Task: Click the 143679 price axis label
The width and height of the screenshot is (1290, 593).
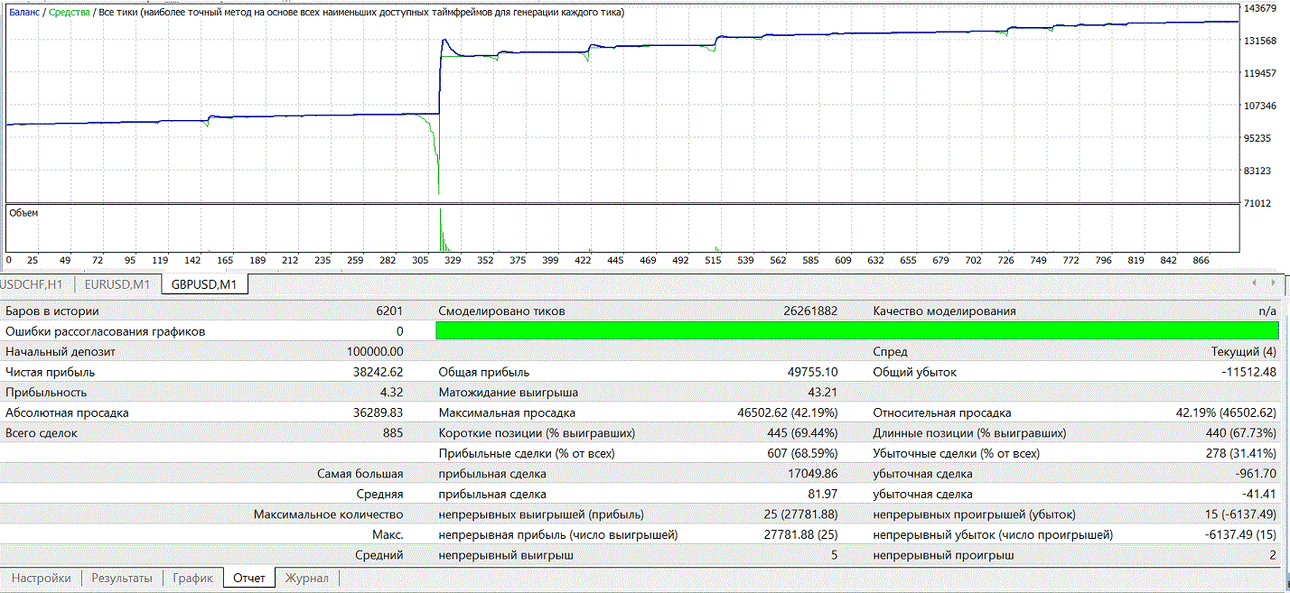Action: 1261,8
